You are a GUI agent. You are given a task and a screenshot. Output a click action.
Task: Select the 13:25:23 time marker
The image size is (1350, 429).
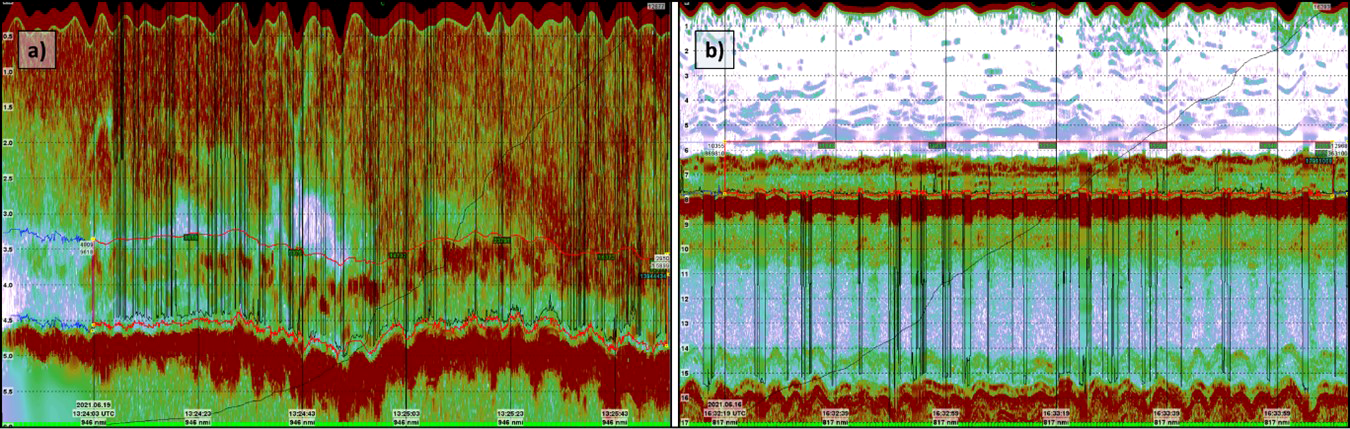pyautogui.click(x=510, y=412)
